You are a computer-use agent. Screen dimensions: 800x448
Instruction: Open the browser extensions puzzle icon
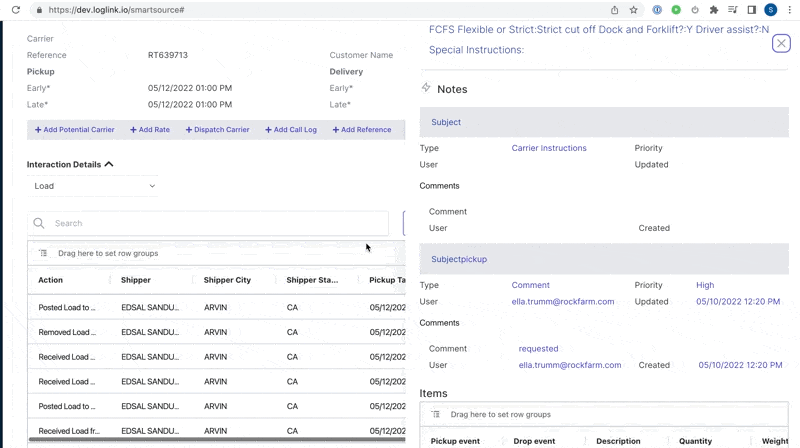click(x=713, y=10)
